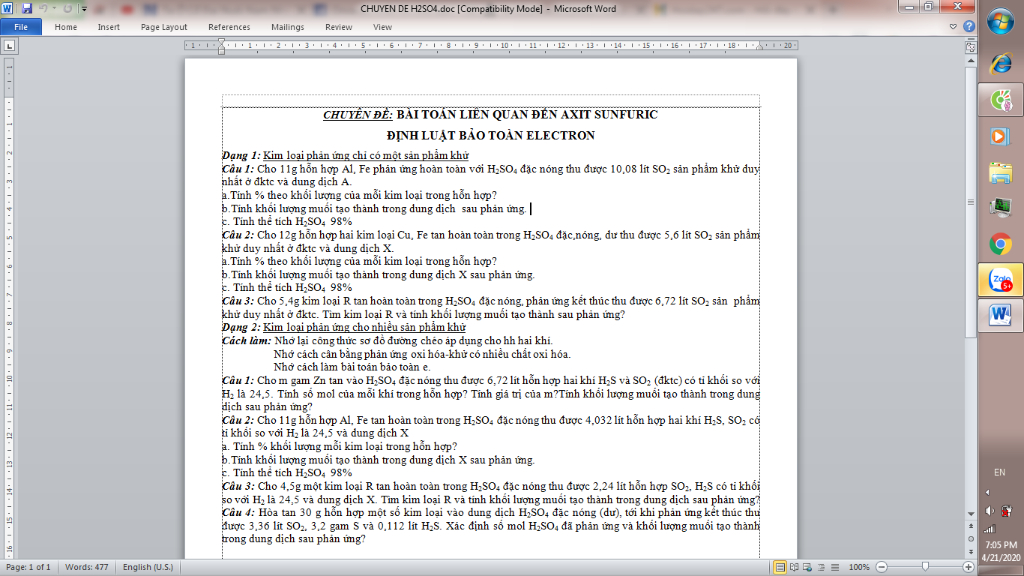Select Print Layout view in status bar
The image size is (1024, 576).
(x=780, y=568)
